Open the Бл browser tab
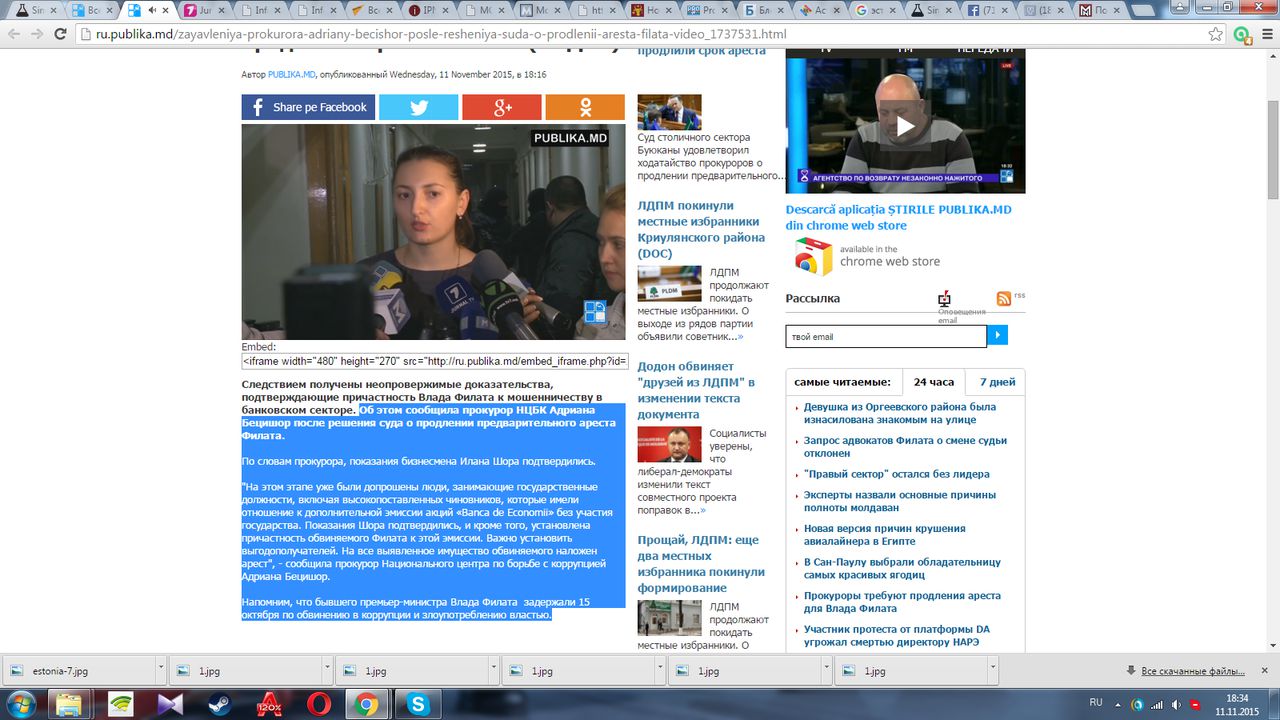Viewport: 1280px width, 720px height. click(764, 11)
